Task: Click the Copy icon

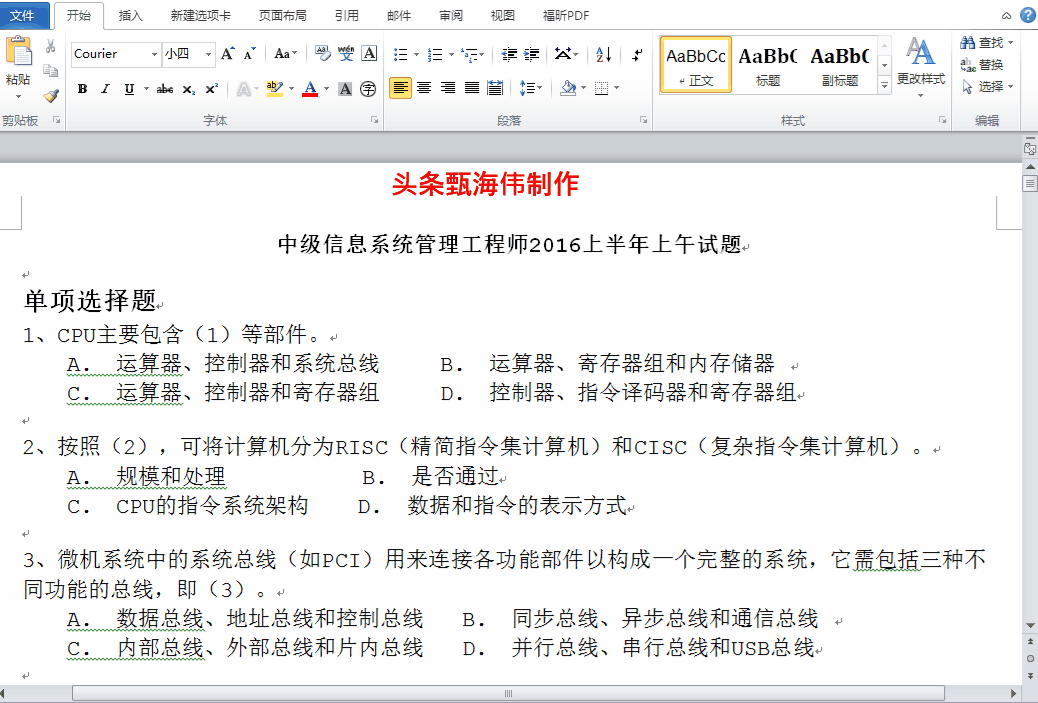Action: 50,70
